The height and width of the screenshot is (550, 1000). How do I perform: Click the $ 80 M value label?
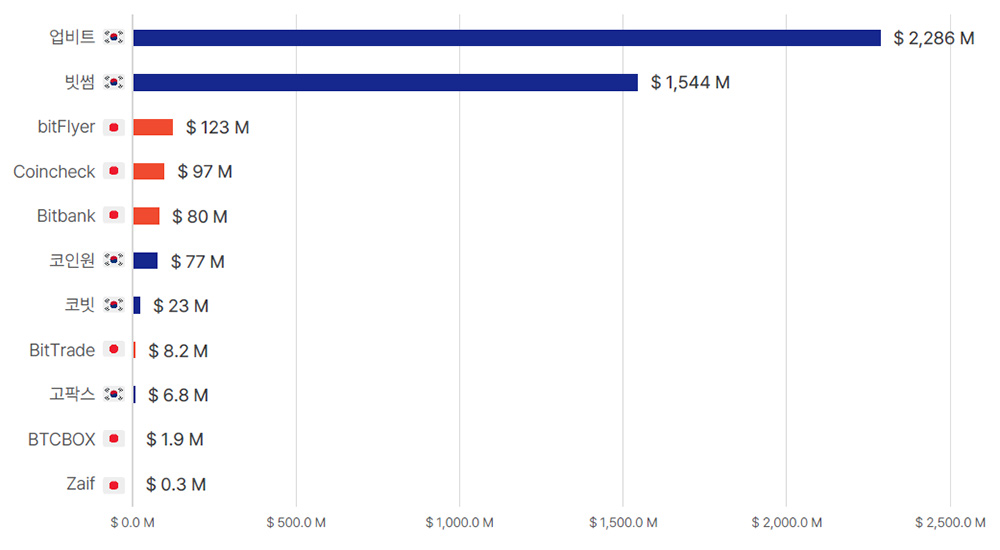[200, 216]
